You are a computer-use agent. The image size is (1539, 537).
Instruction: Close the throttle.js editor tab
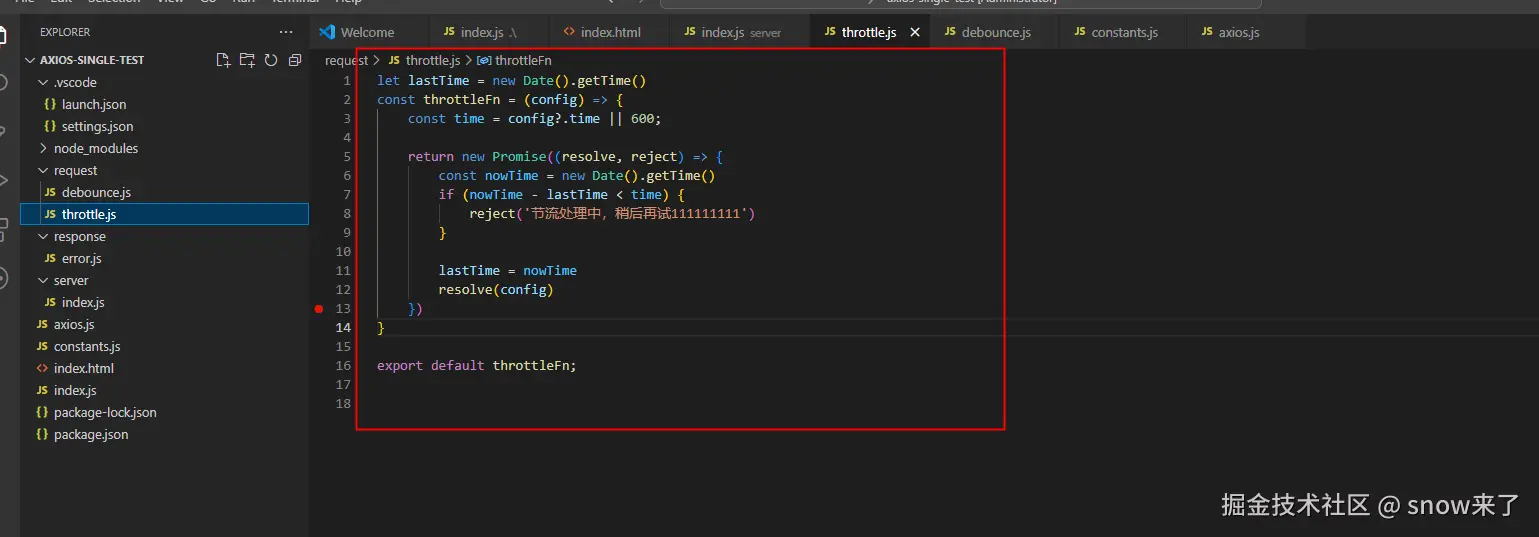point(915,32)
